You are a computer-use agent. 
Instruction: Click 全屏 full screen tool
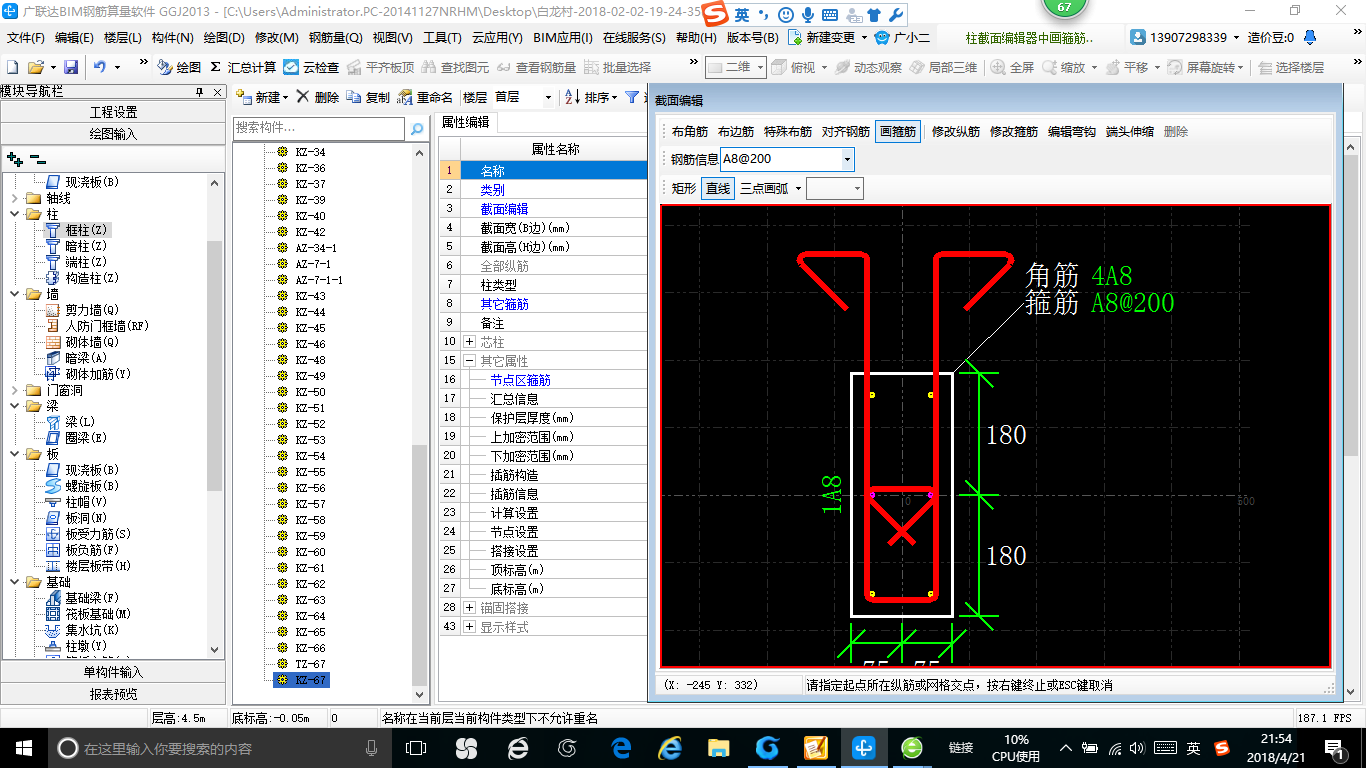(x=1012, y=67)
